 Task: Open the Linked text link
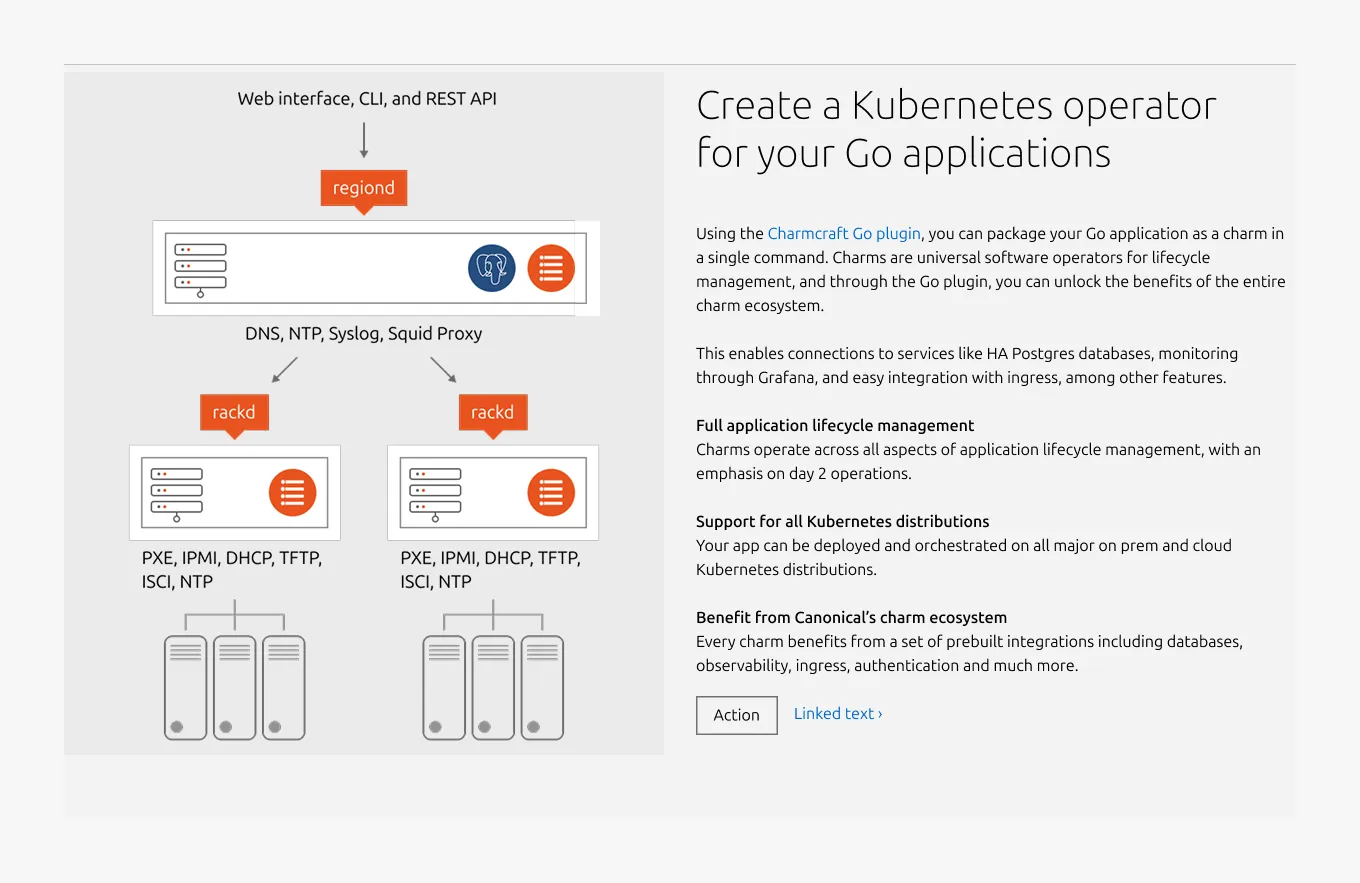(x=838, y=713)
